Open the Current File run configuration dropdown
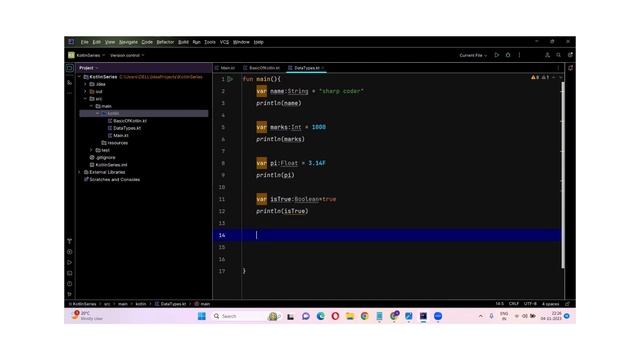Image resolution: width=640 pixels, height=360 pixels. (473, 55)
